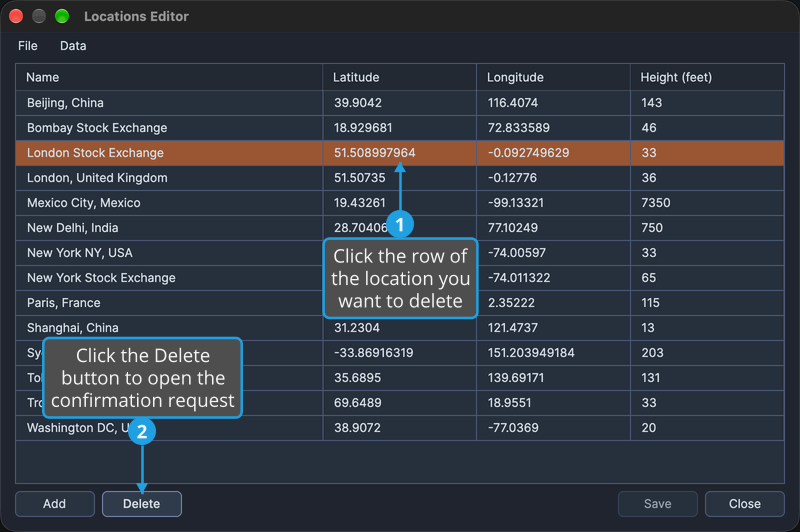
Task: Click longitude cell 2.35222
Action: pos(553,303)
